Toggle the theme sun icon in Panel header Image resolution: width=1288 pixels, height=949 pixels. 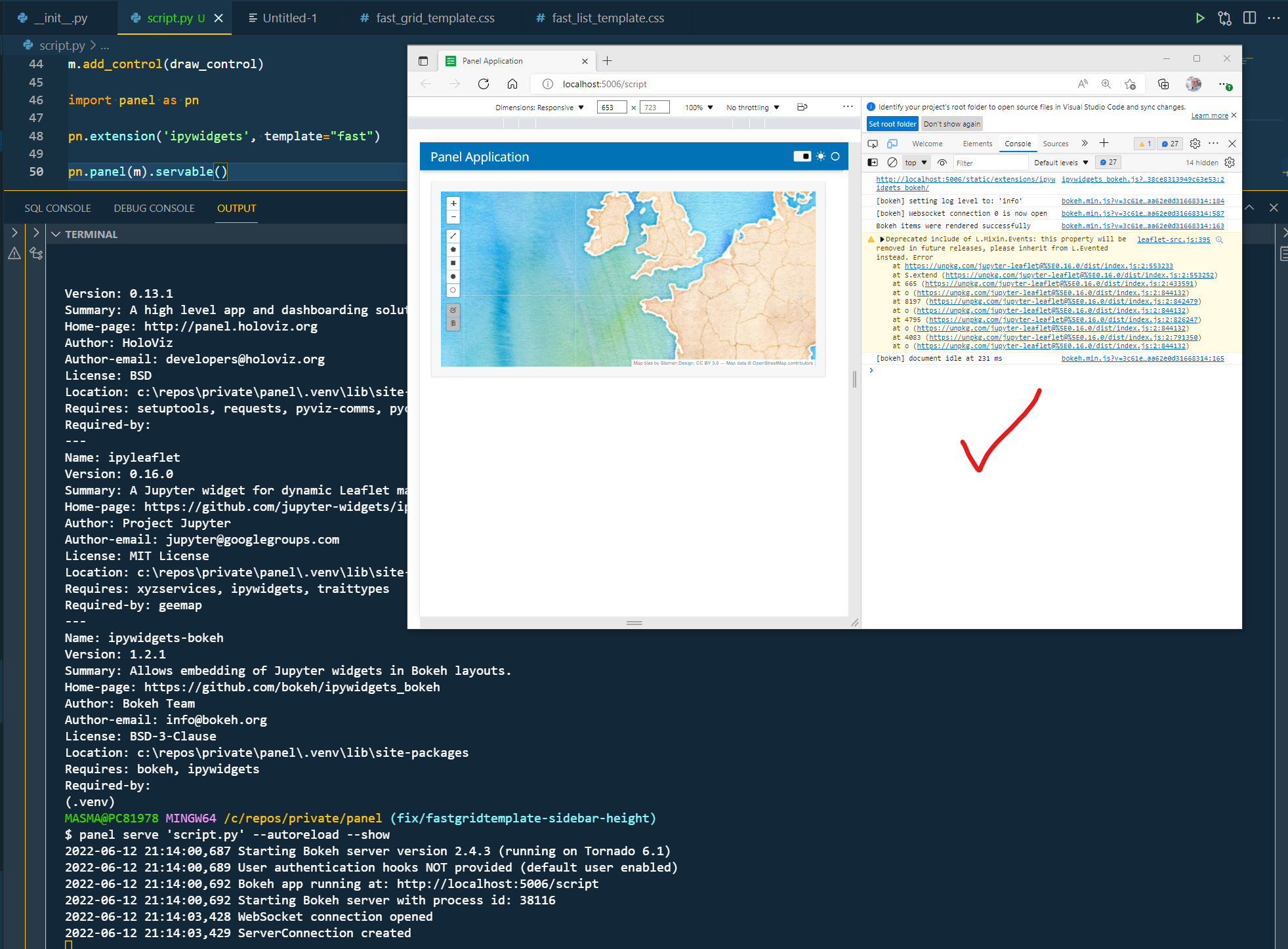coord(820,157)
